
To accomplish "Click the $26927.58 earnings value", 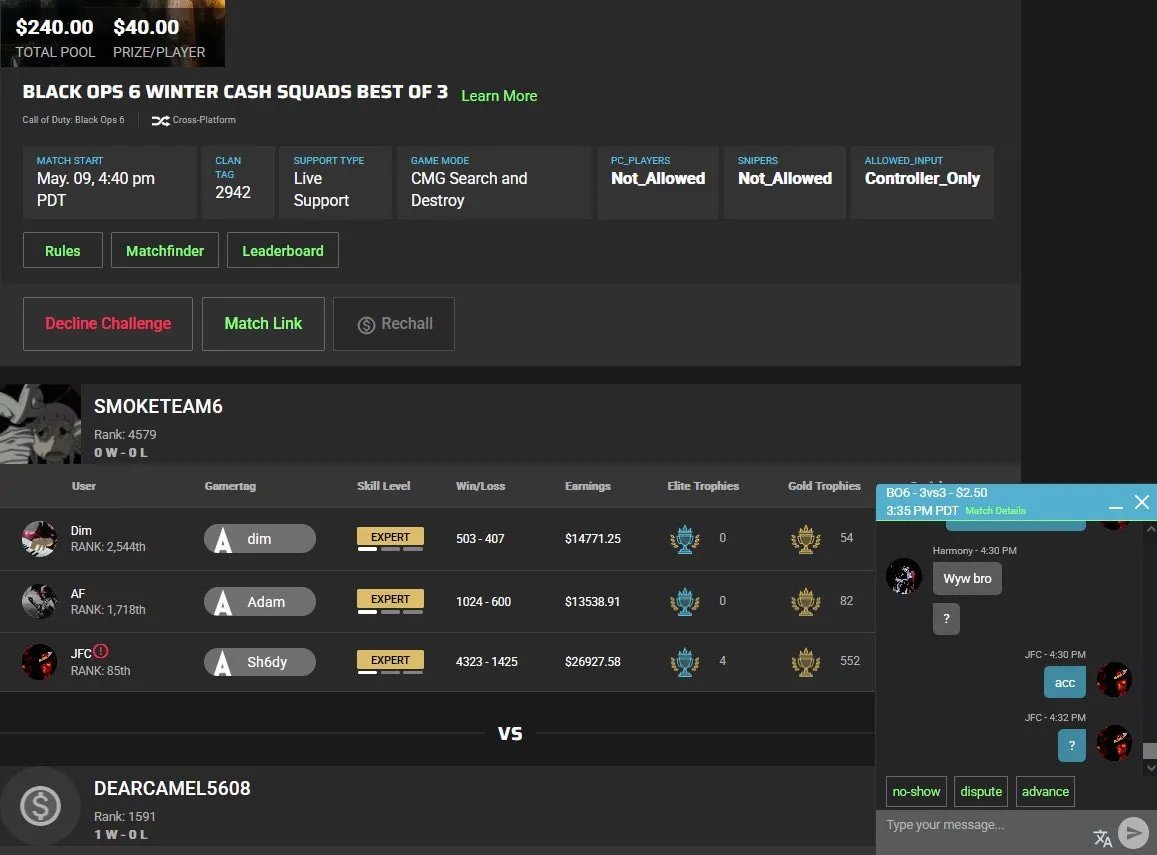I will (593, 662).
